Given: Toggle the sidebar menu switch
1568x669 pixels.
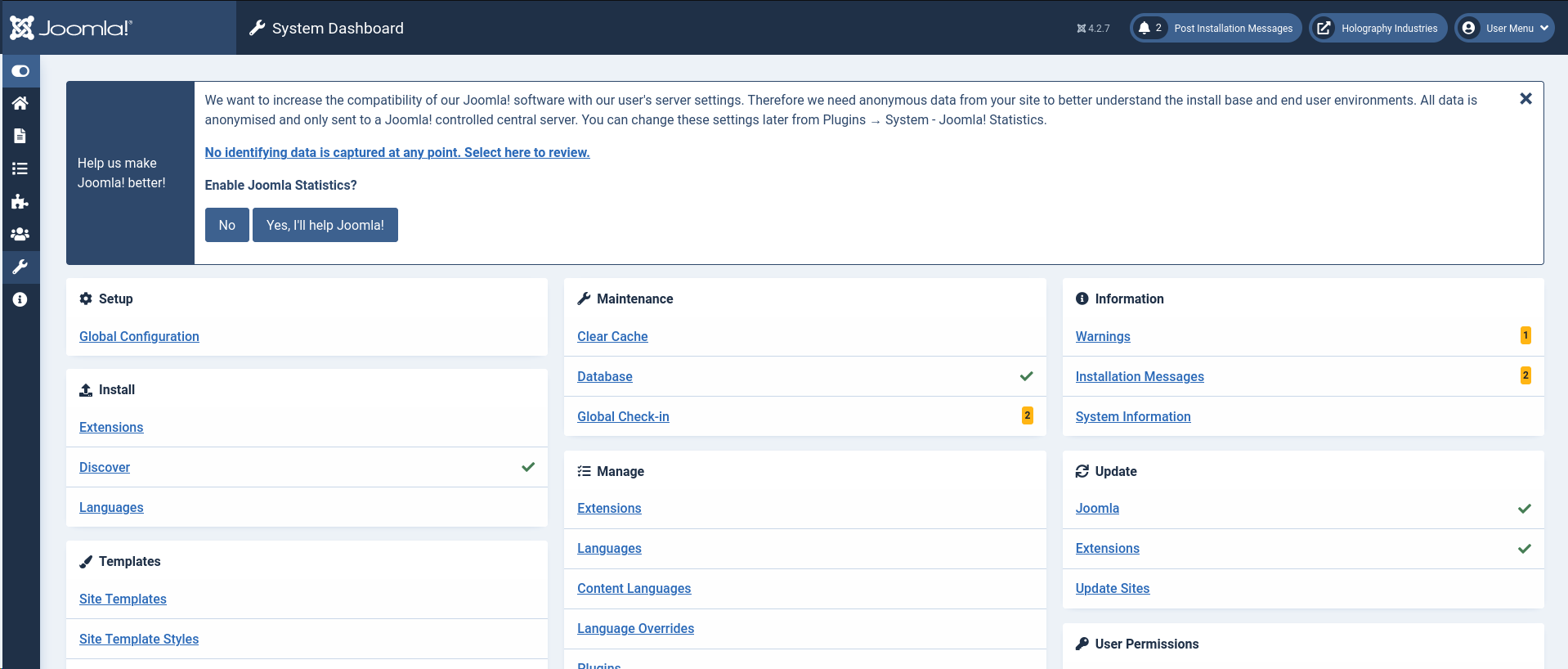Looking at the screenshot, I should 20,71.
